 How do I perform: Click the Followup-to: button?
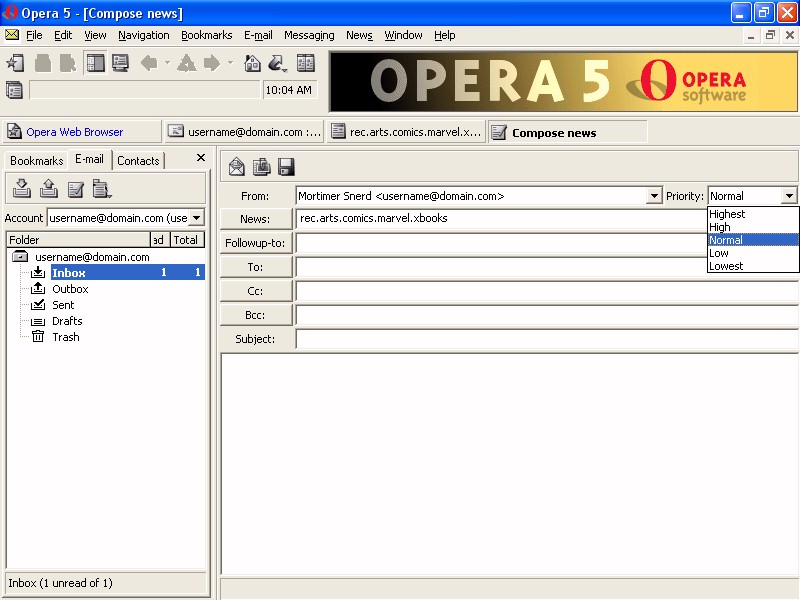tap(256, 243)
